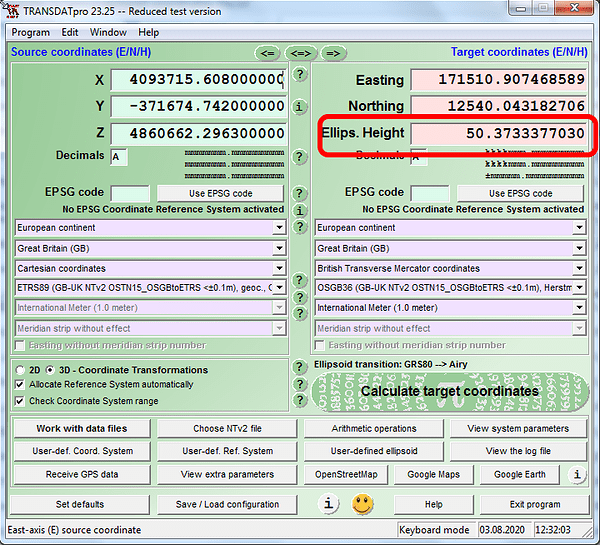Viewport: 600px width, 545px height.
Task: Click View the log file
Action: click(x=518, y=451)
